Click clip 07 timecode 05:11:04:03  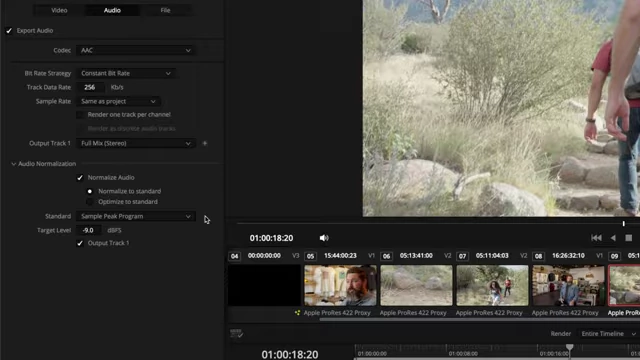pyautogui.click(x=492, y=256)
